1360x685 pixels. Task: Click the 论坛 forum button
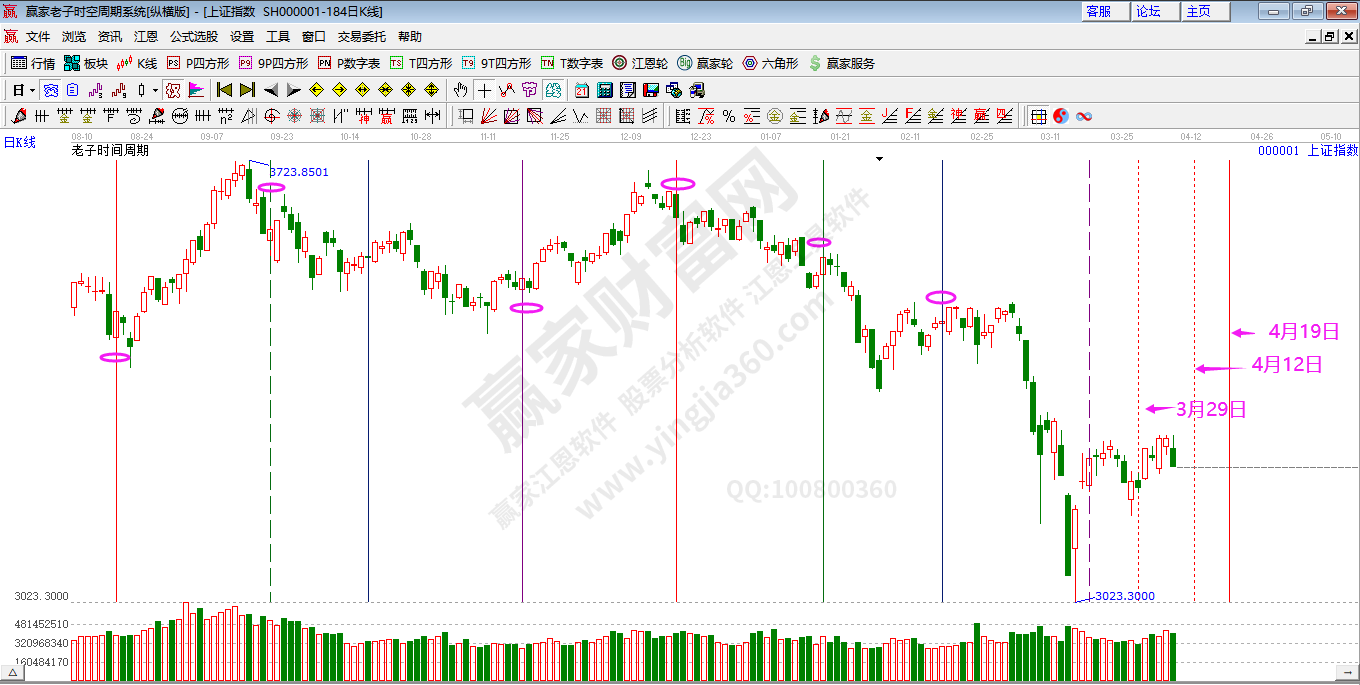[x=1148, y=11]
